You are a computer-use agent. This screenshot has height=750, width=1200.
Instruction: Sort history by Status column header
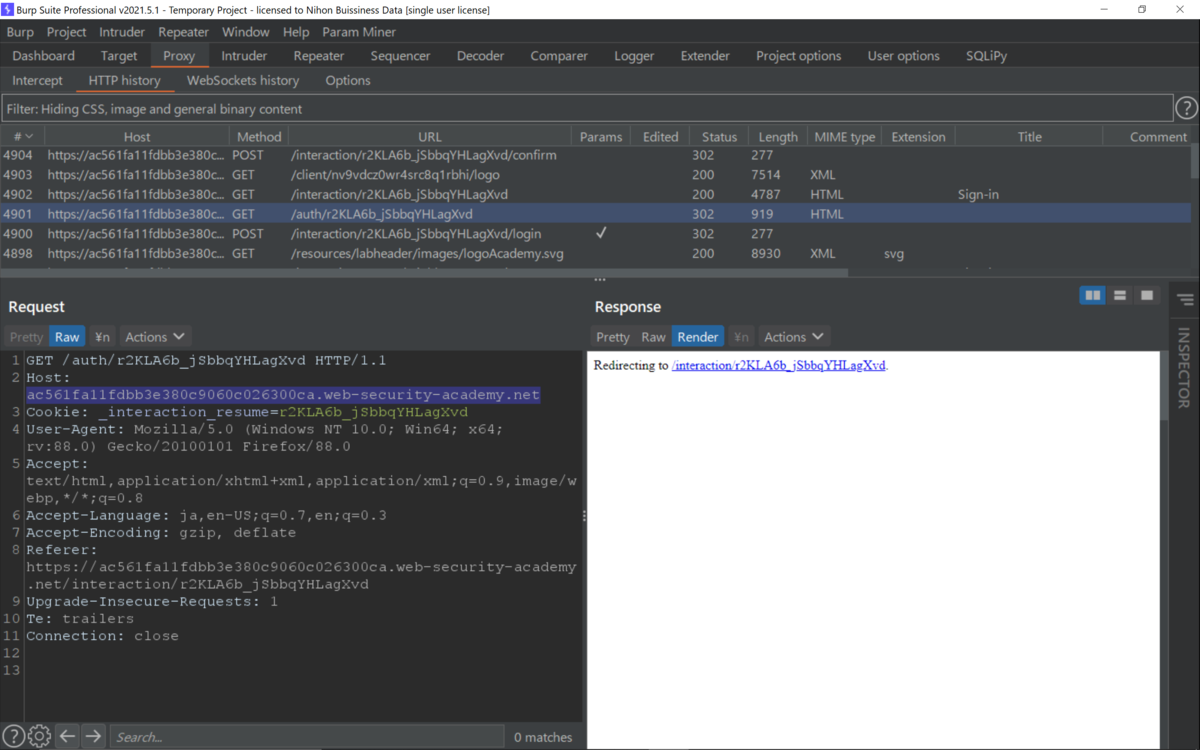[x=719, y=137]
